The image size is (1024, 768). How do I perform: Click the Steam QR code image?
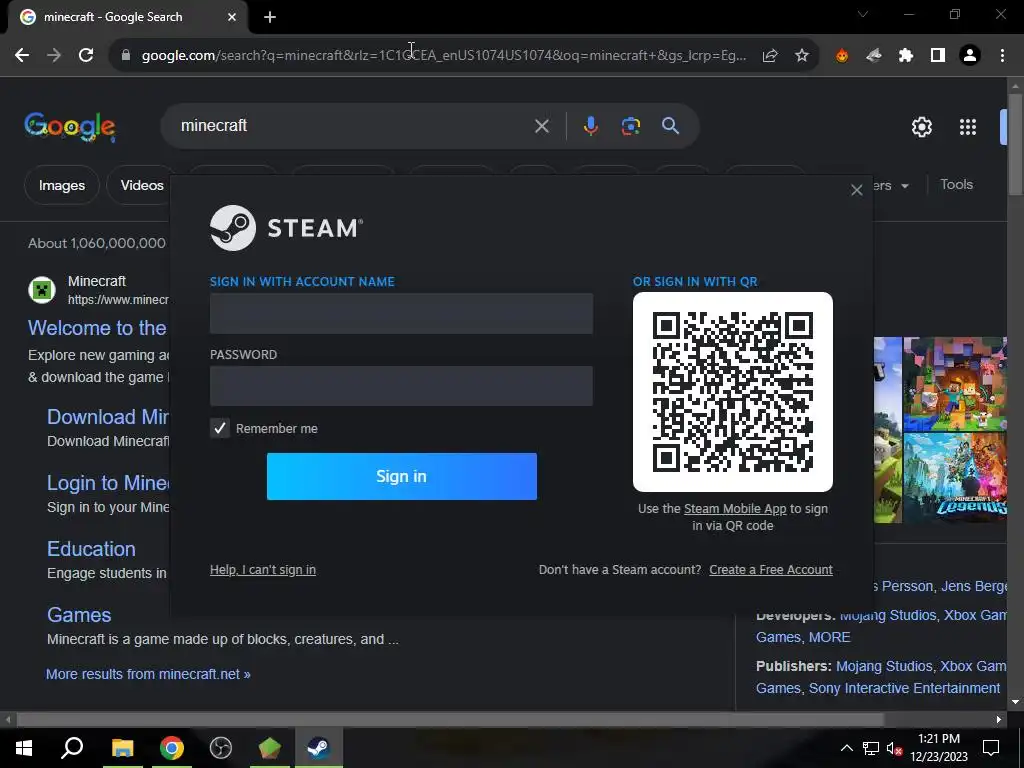pos(733,392)
